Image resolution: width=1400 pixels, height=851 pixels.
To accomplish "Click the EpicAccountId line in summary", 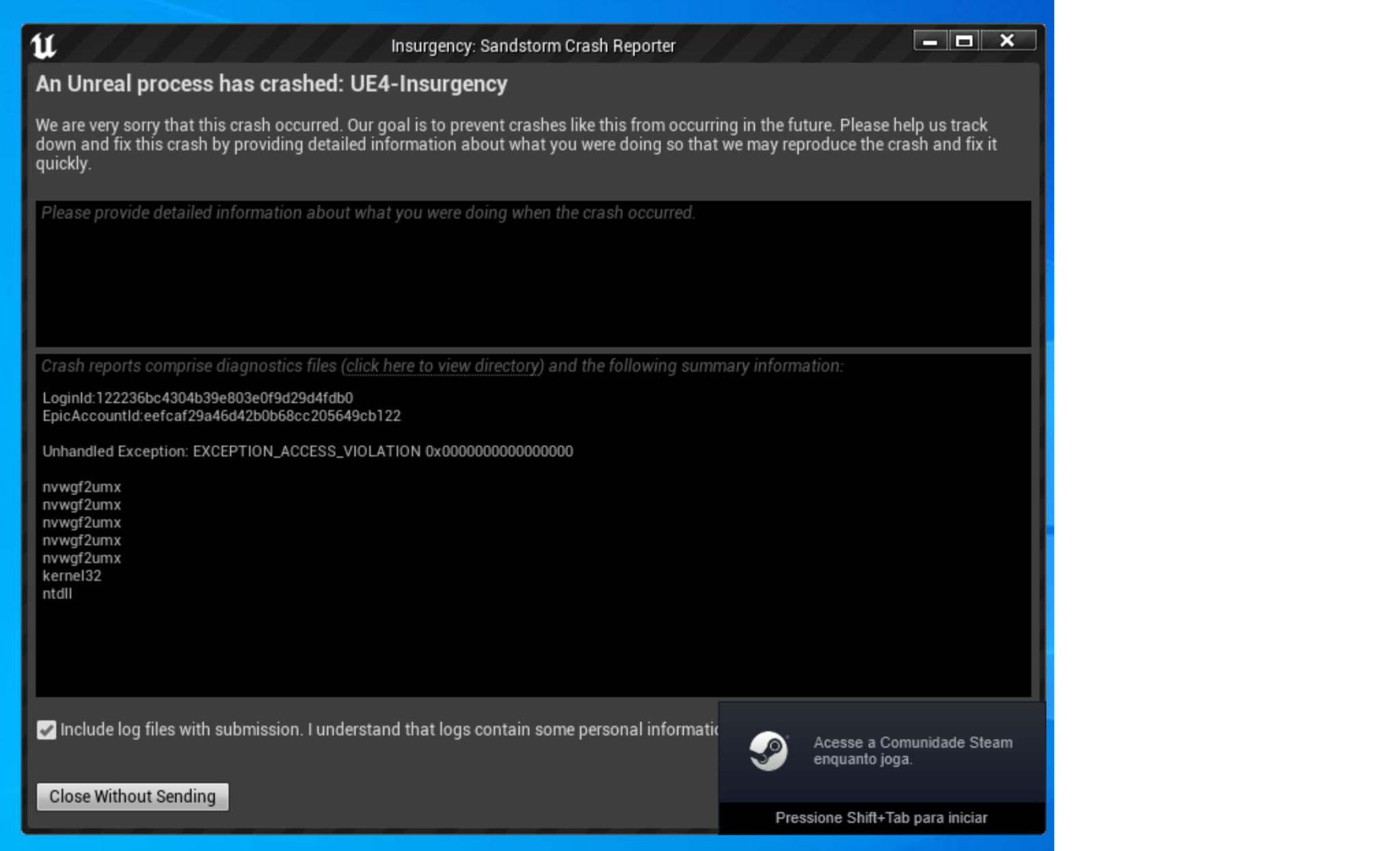I will tap(221, 416).
